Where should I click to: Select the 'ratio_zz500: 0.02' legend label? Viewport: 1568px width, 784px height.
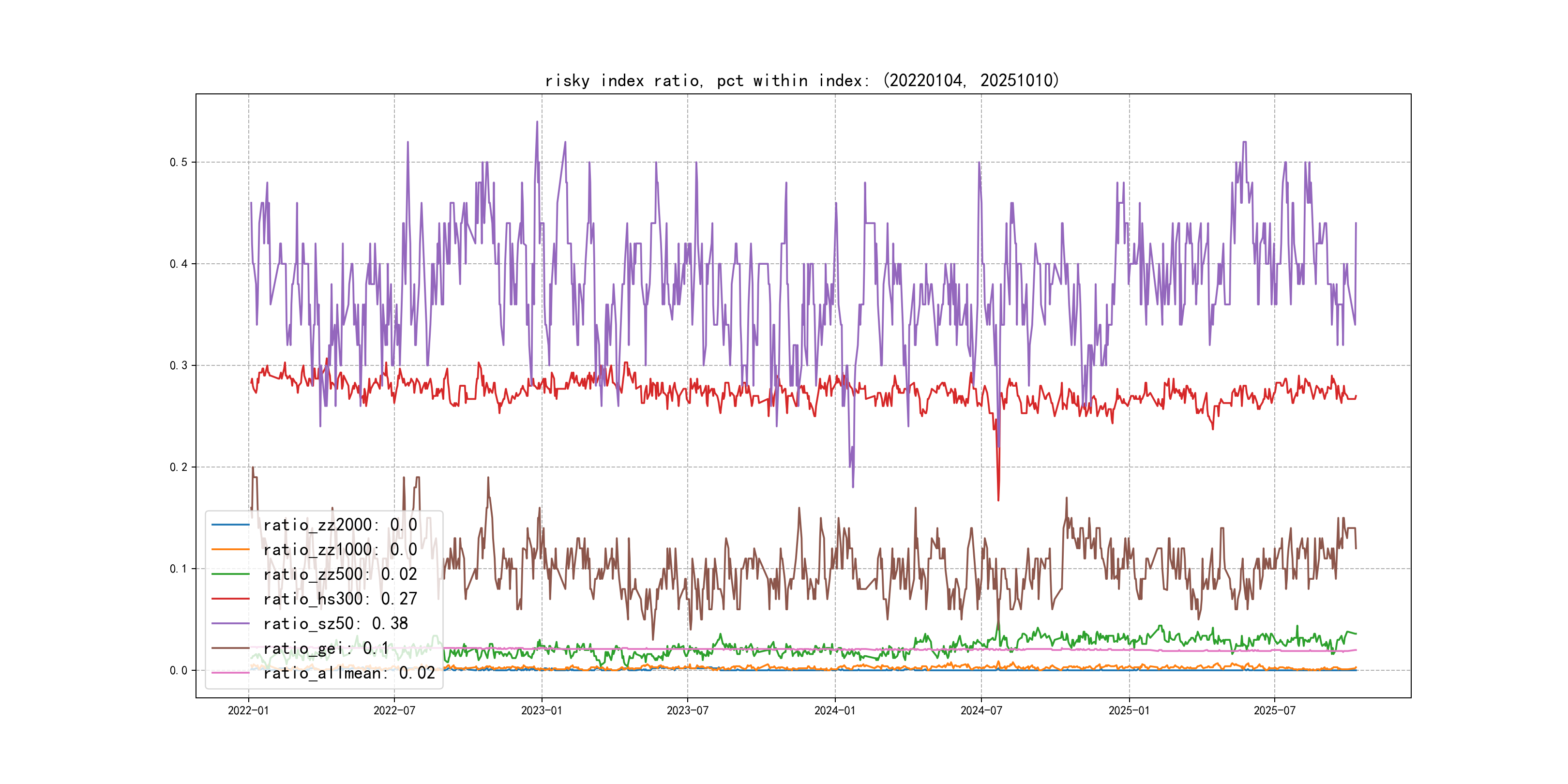[x=340, y=574]
